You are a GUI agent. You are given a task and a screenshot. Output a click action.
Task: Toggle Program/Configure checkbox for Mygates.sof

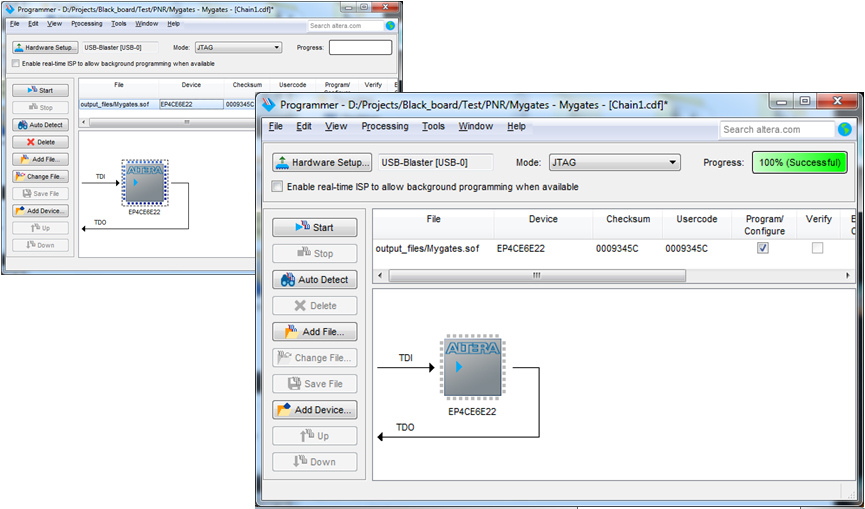(x=762, y=248)
